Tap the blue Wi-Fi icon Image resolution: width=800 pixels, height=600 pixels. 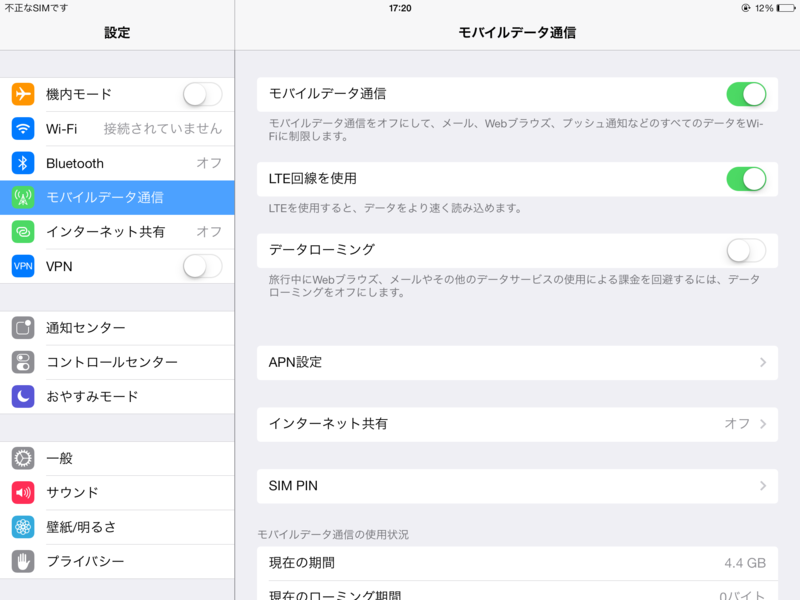23,129
